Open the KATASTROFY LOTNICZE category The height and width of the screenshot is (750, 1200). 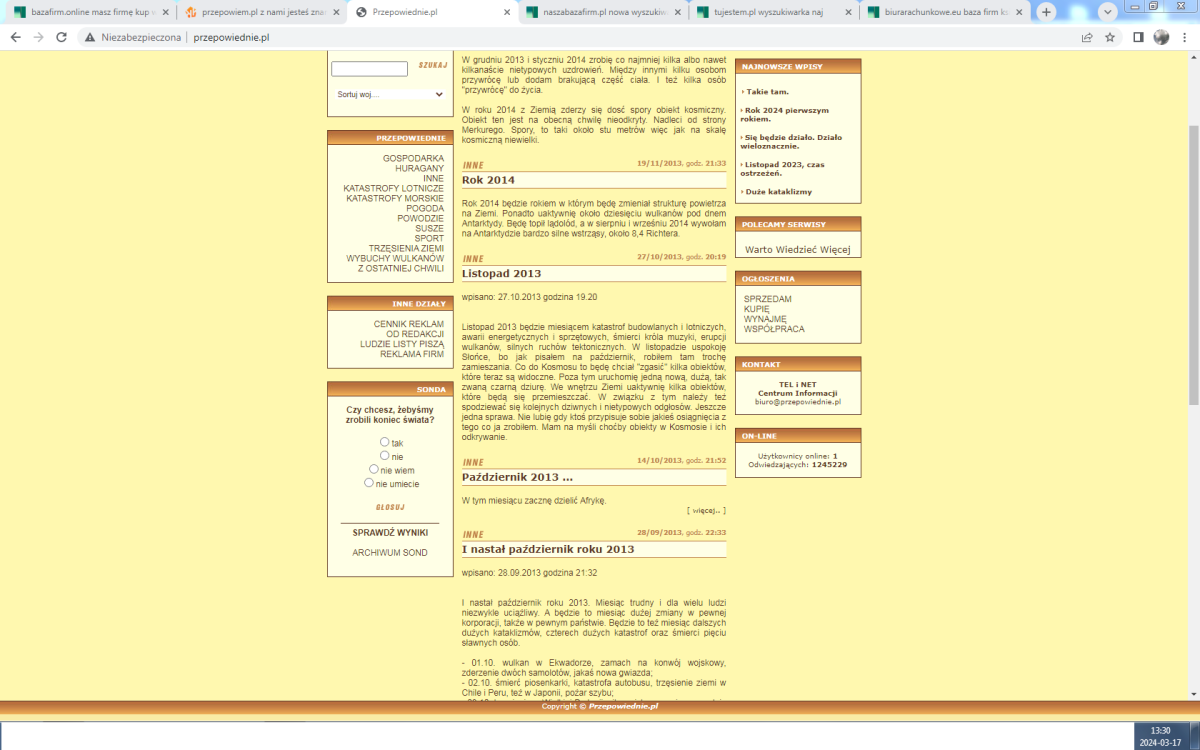pyautogui.click(x=393, y=188)
